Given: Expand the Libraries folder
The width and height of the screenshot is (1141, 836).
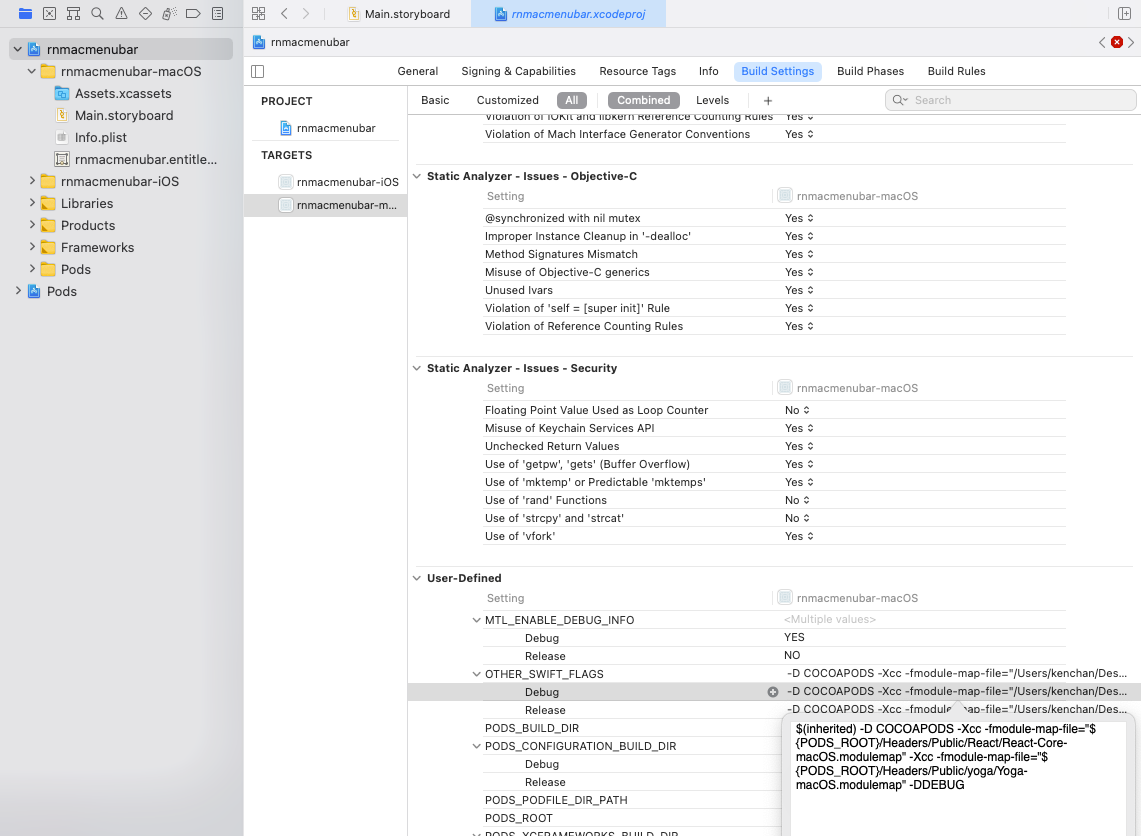Looking at the screenshot, I should [x=31, y=203].
